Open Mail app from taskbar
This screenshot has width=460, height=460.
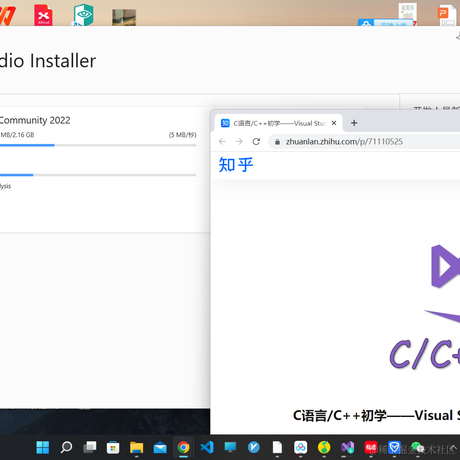tap(160, 448)
